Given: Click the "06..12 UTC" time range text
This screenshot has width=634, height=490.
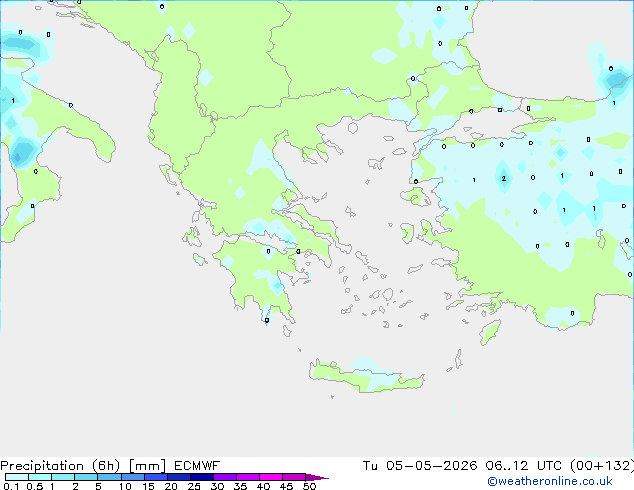Looking at the screenshot, I should click(524, 466).
